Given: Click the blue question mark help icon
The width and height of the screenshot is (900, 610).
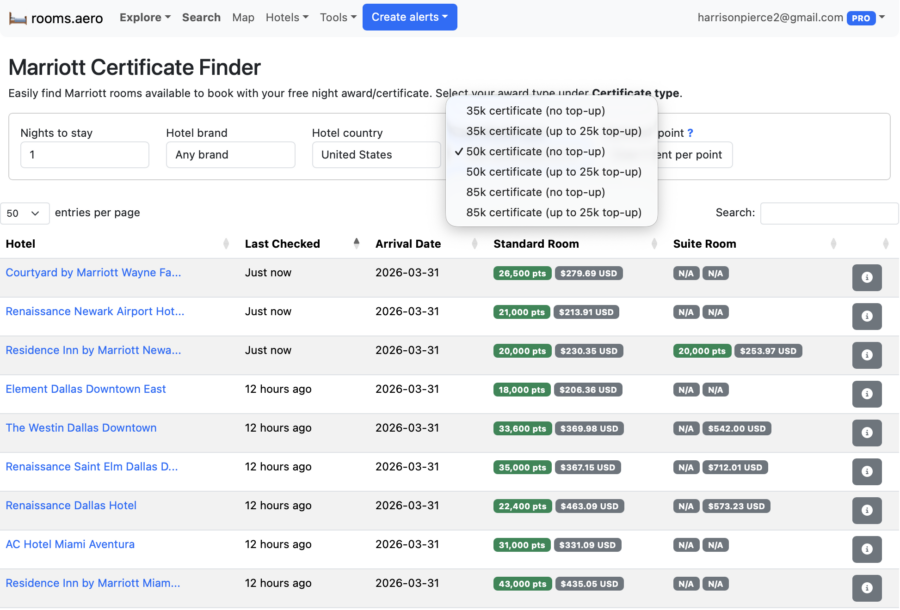Looking at the screenshot, I should 690,133.
